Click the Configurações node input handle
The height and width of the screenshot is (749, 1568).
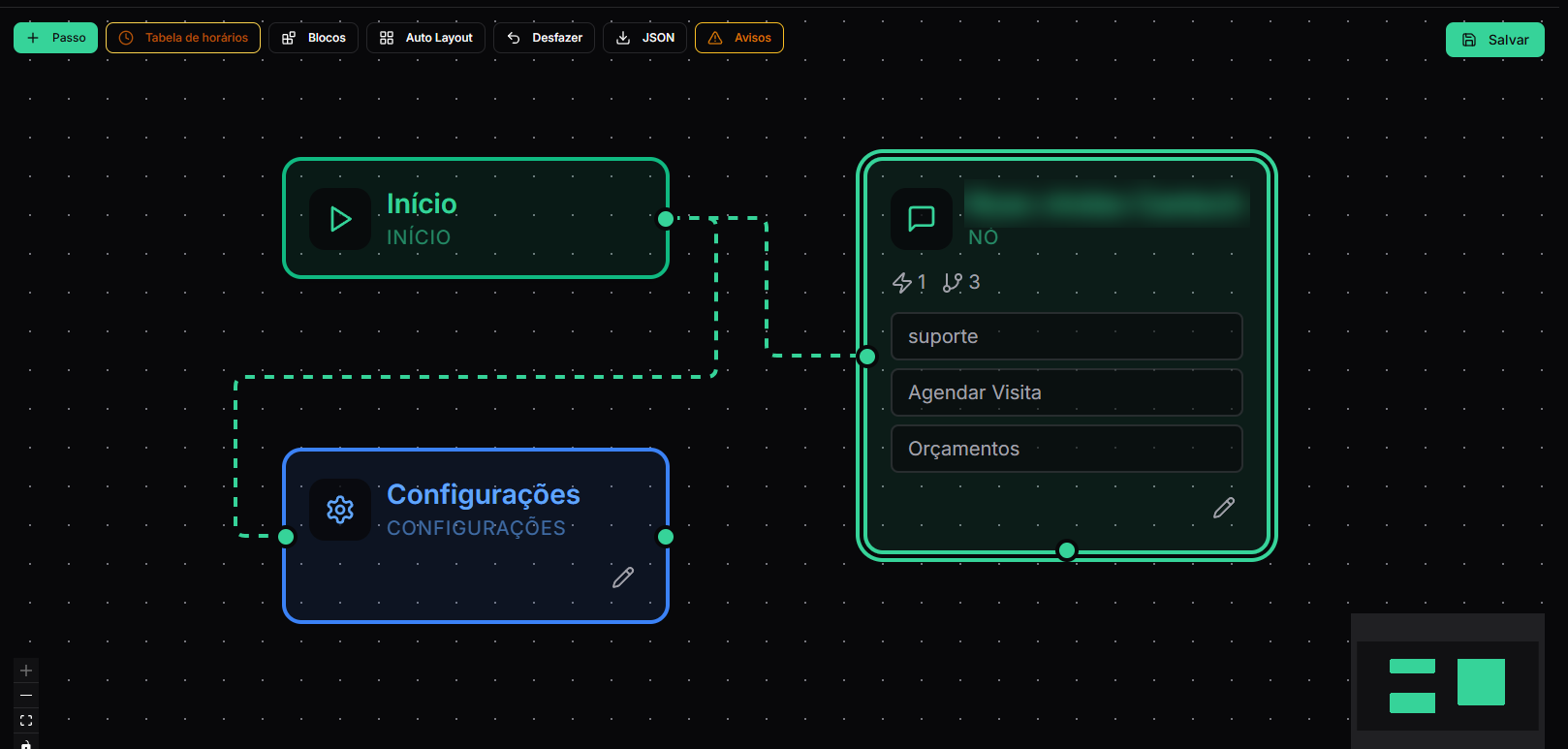tap(286, 537)
